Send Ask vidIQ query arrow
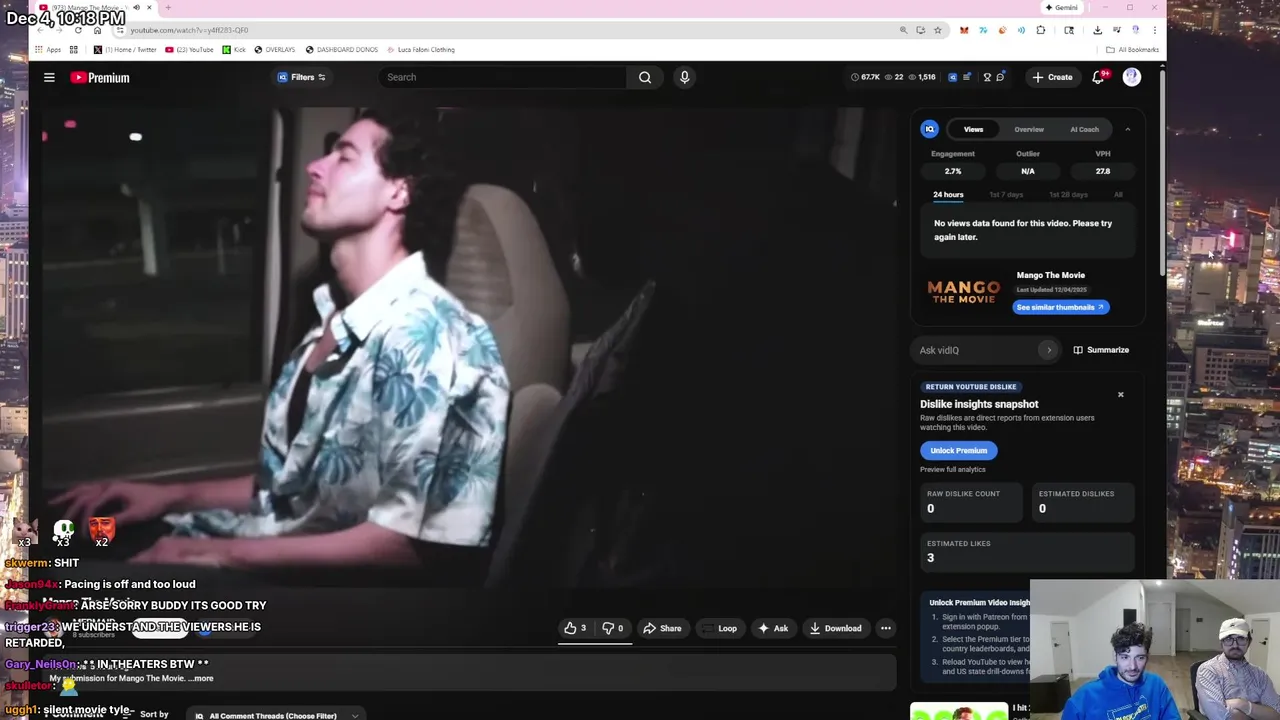Viewport: 1280px width, 720px height. point(1048,350)
